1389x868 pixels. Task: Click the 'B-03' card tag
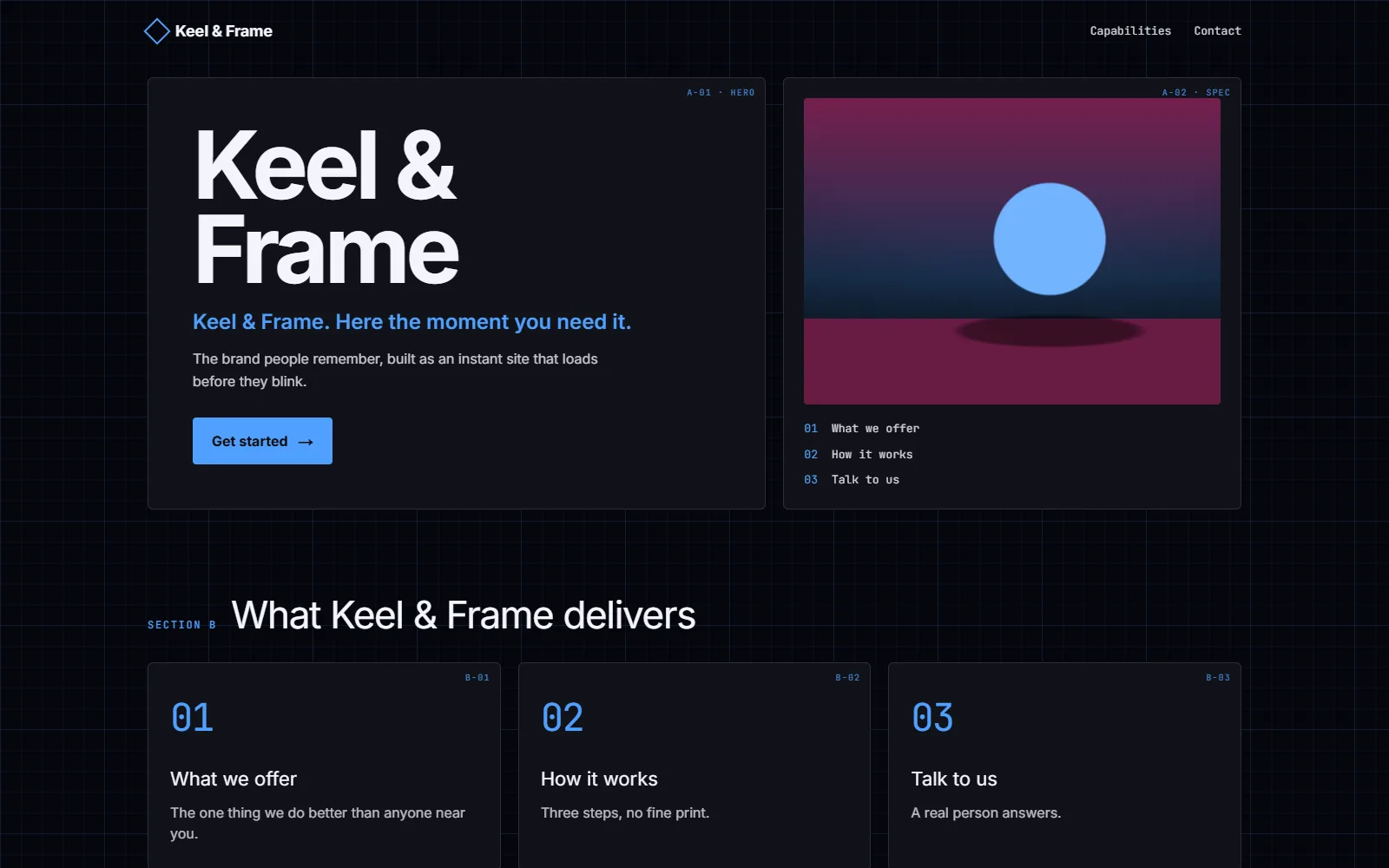click(x=1218, y=678)
